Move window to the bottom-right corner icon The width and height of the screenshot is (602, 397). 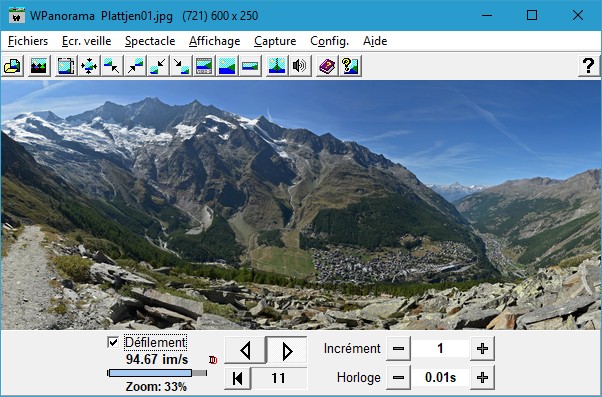point(181,66)
